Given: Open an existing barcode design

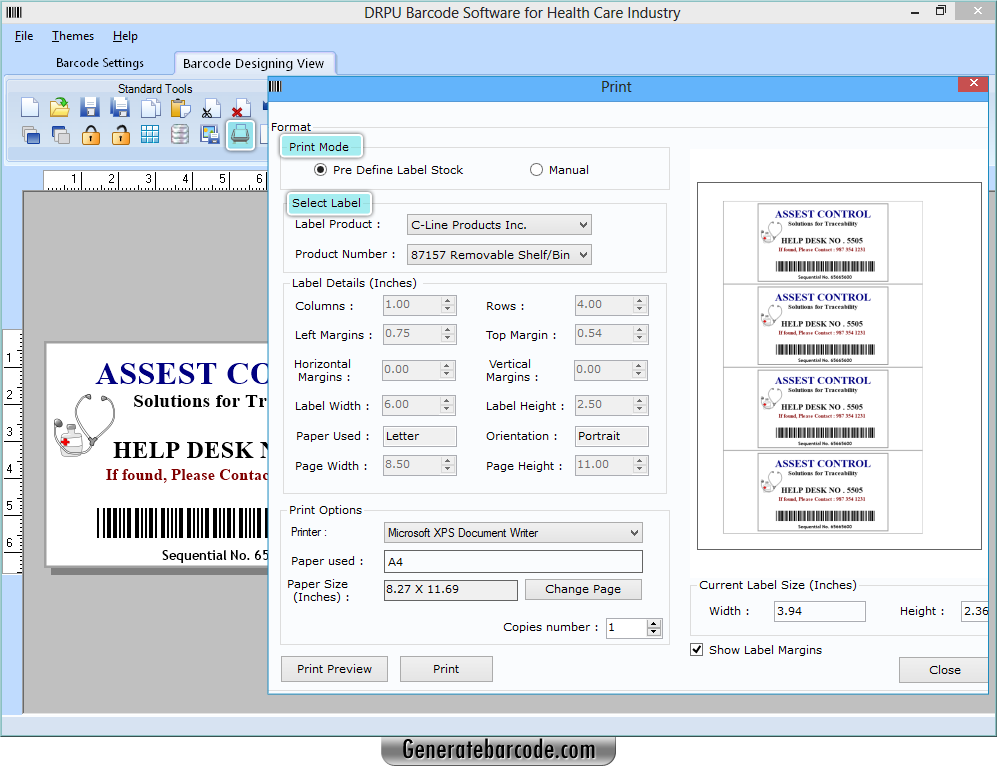Looking at the screenshot, I should [59, 107].
